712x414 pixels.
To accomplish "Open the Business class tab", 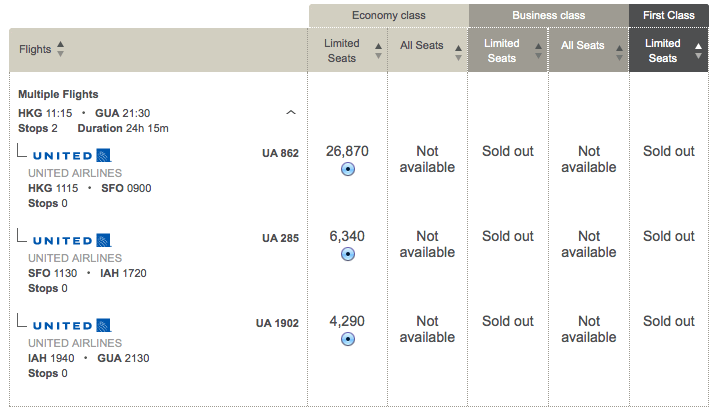I will (549, 15).
